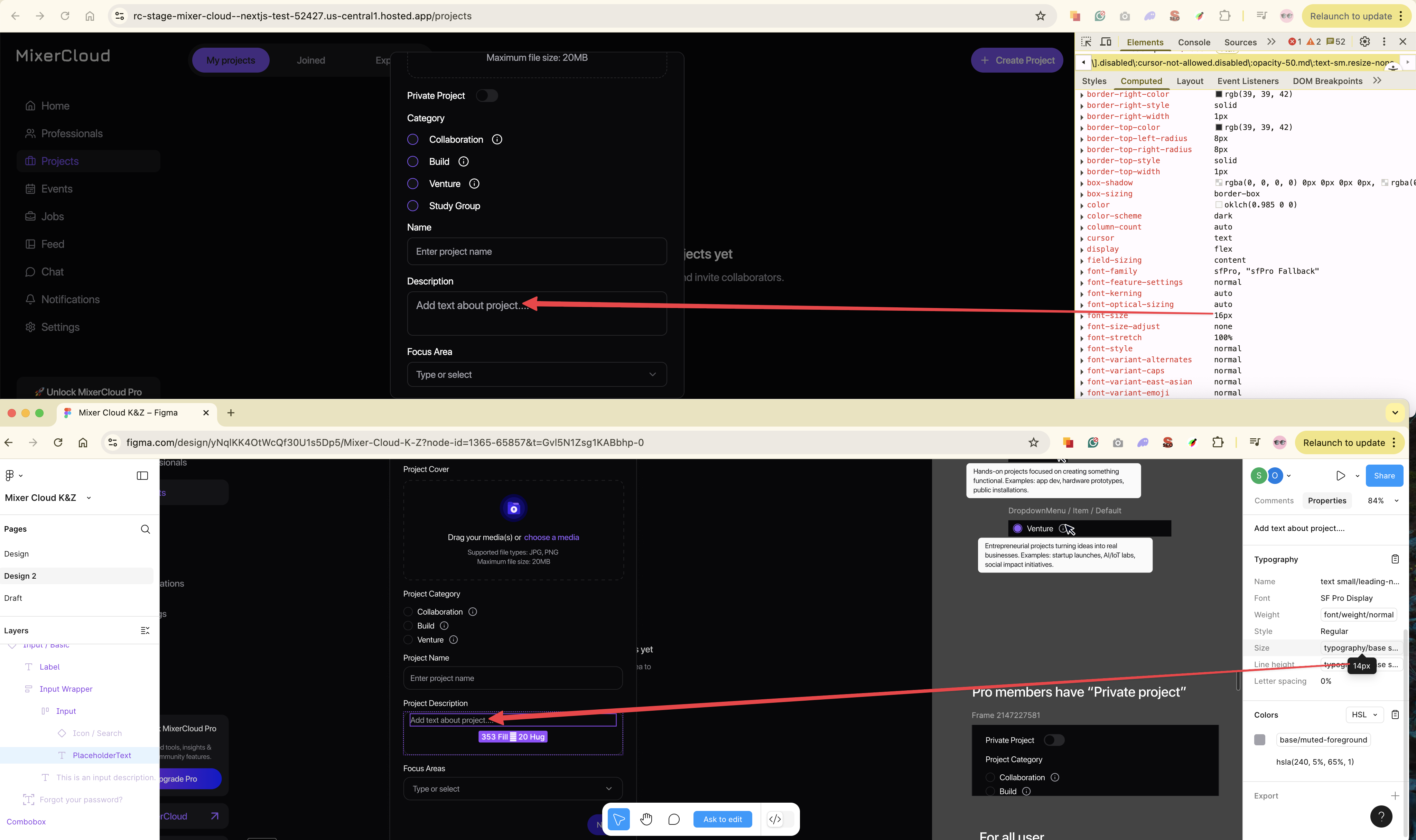Switch to the Layout tab in DevTools
Viewport: 1416px width, 840px height.
(1190, 81)
